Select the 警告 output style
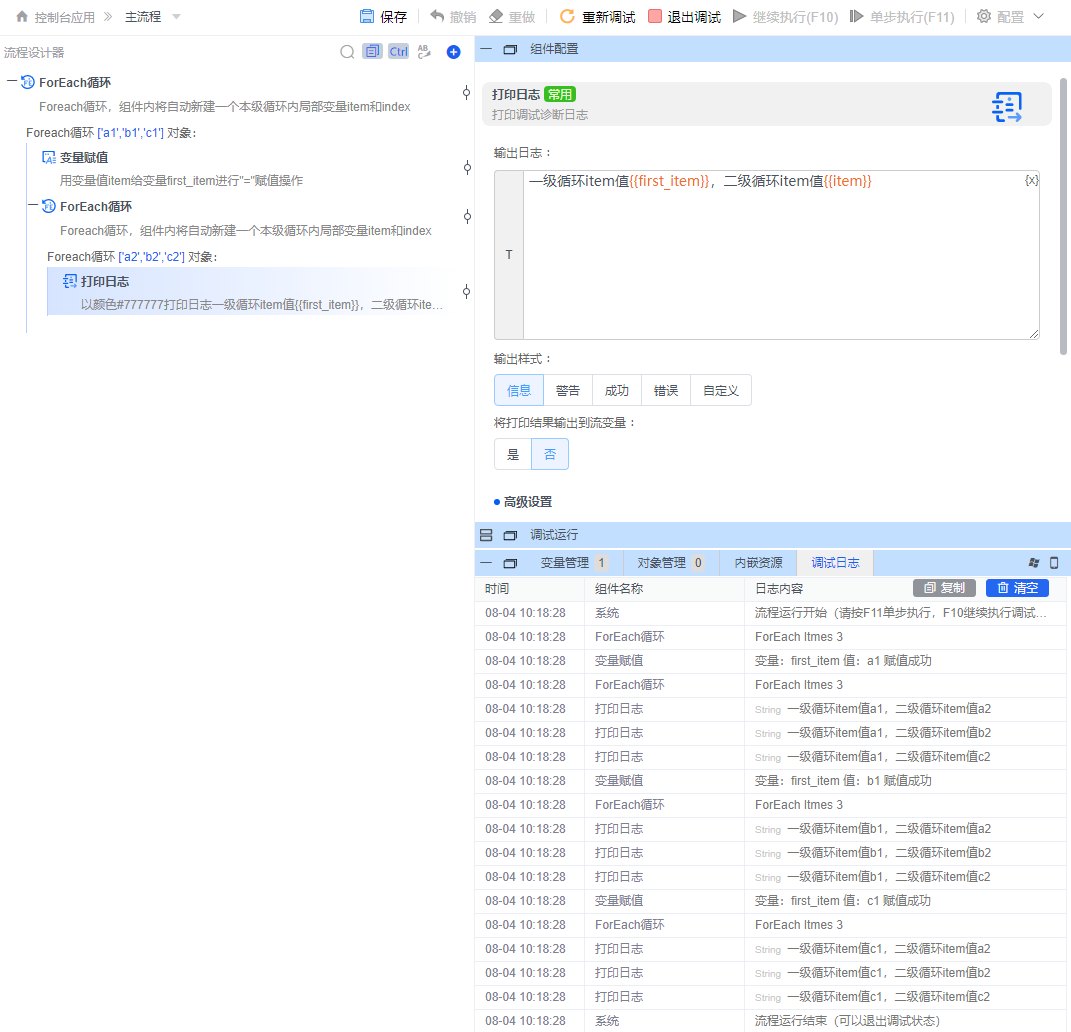 point(568,391)
